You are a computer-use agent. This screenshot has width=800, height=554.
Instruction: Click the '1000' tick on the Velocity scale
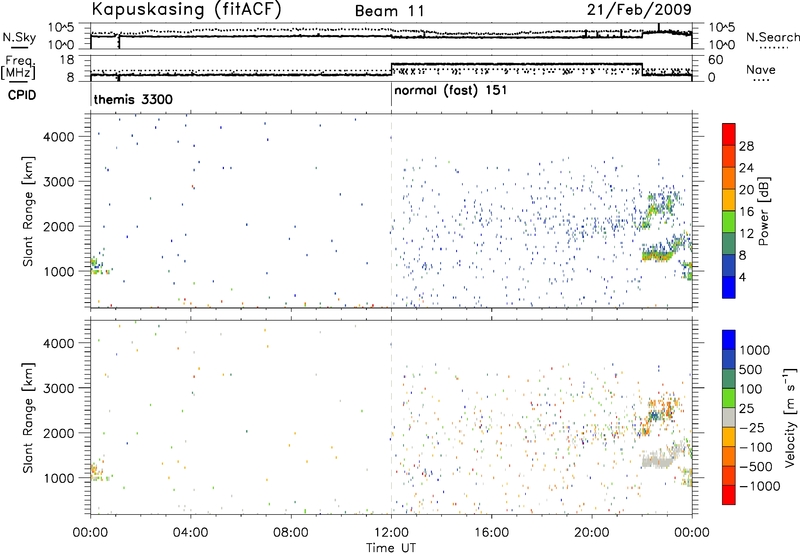tap(754, 350)
